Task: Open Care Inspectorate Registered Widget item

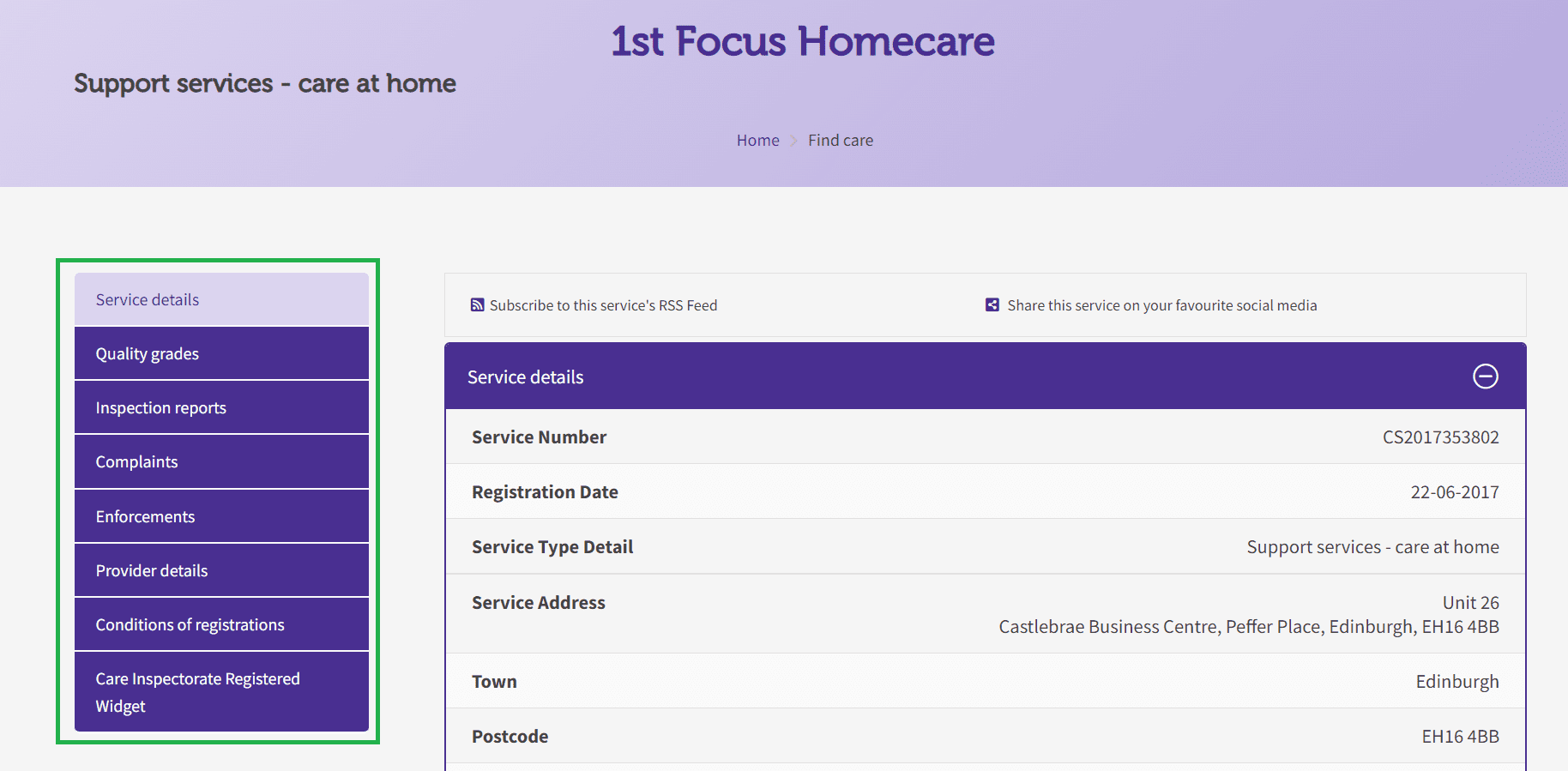Action: pos(221,692)
